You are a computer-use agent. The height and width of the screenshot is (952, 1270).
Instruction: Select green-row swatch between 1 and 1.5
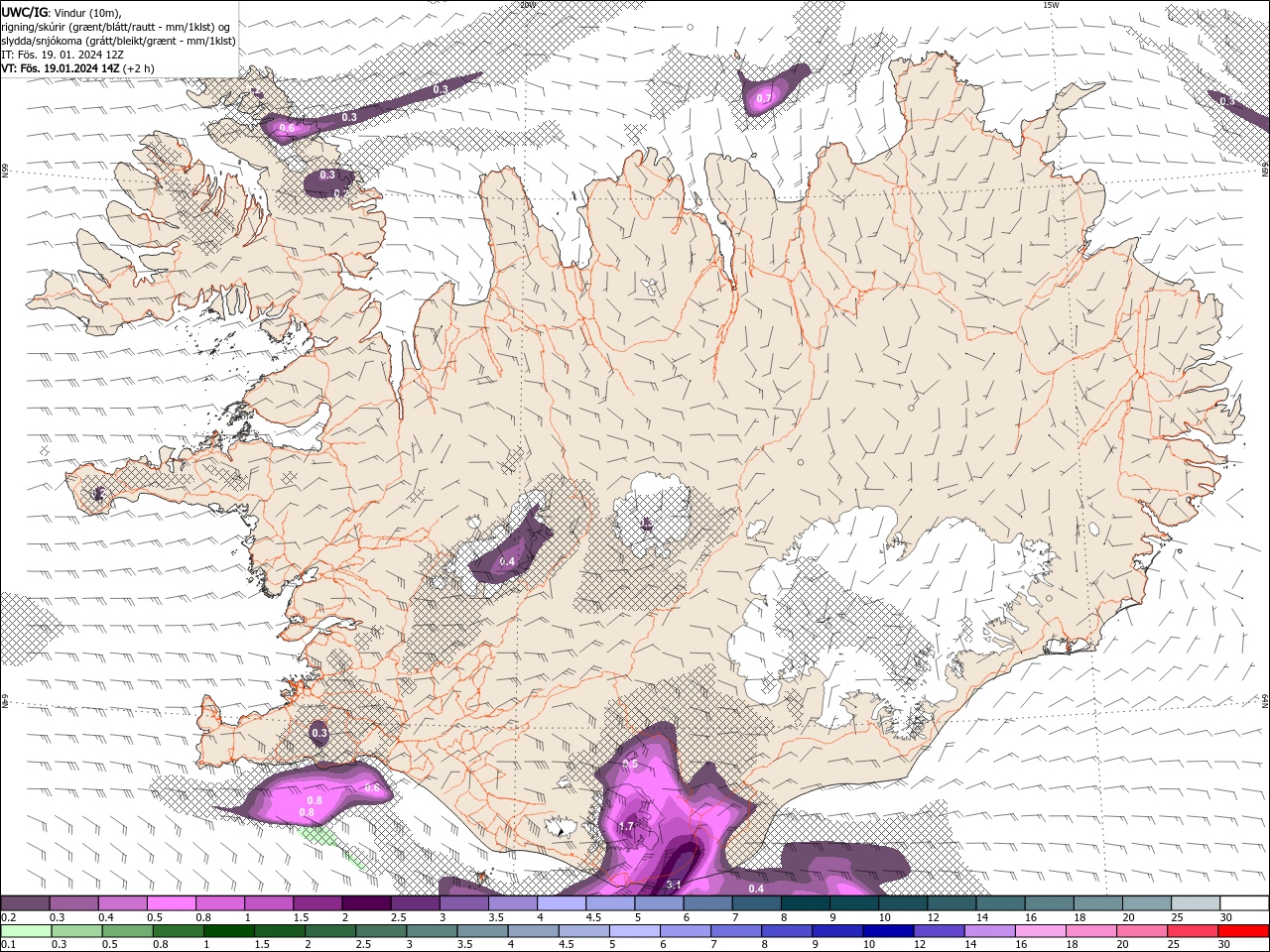click(x=228, y=931)
